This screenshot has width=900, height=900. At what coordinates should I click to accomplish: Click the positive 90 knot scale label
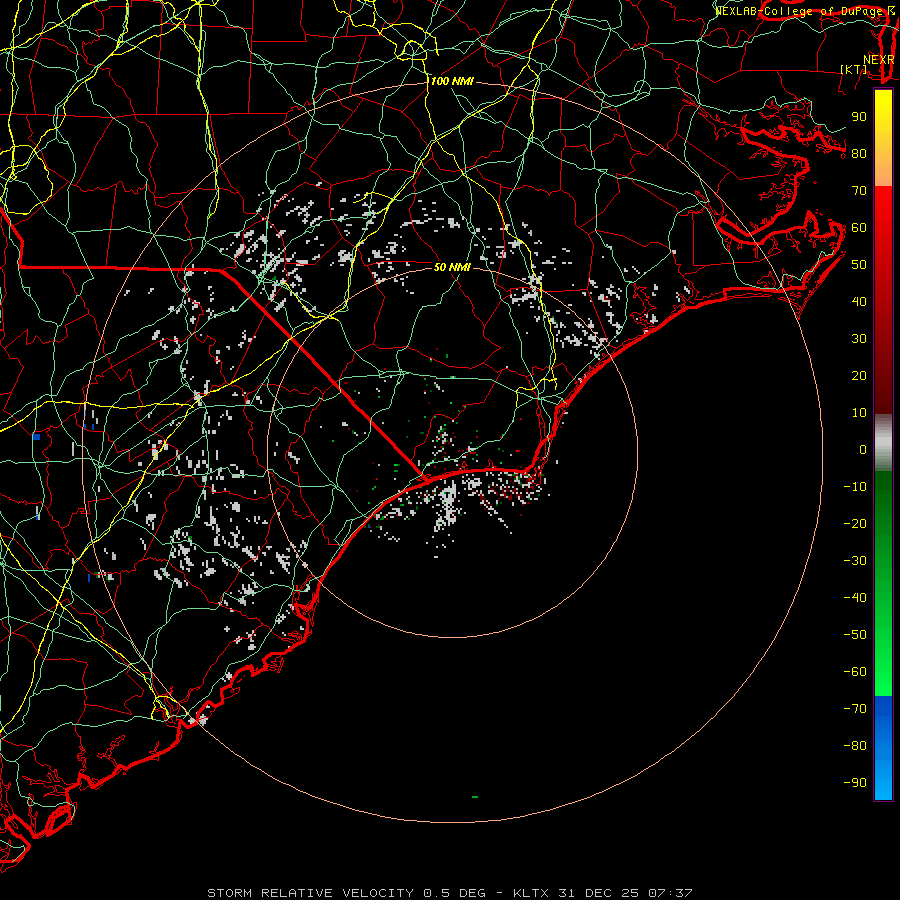[x=859, y=117]
